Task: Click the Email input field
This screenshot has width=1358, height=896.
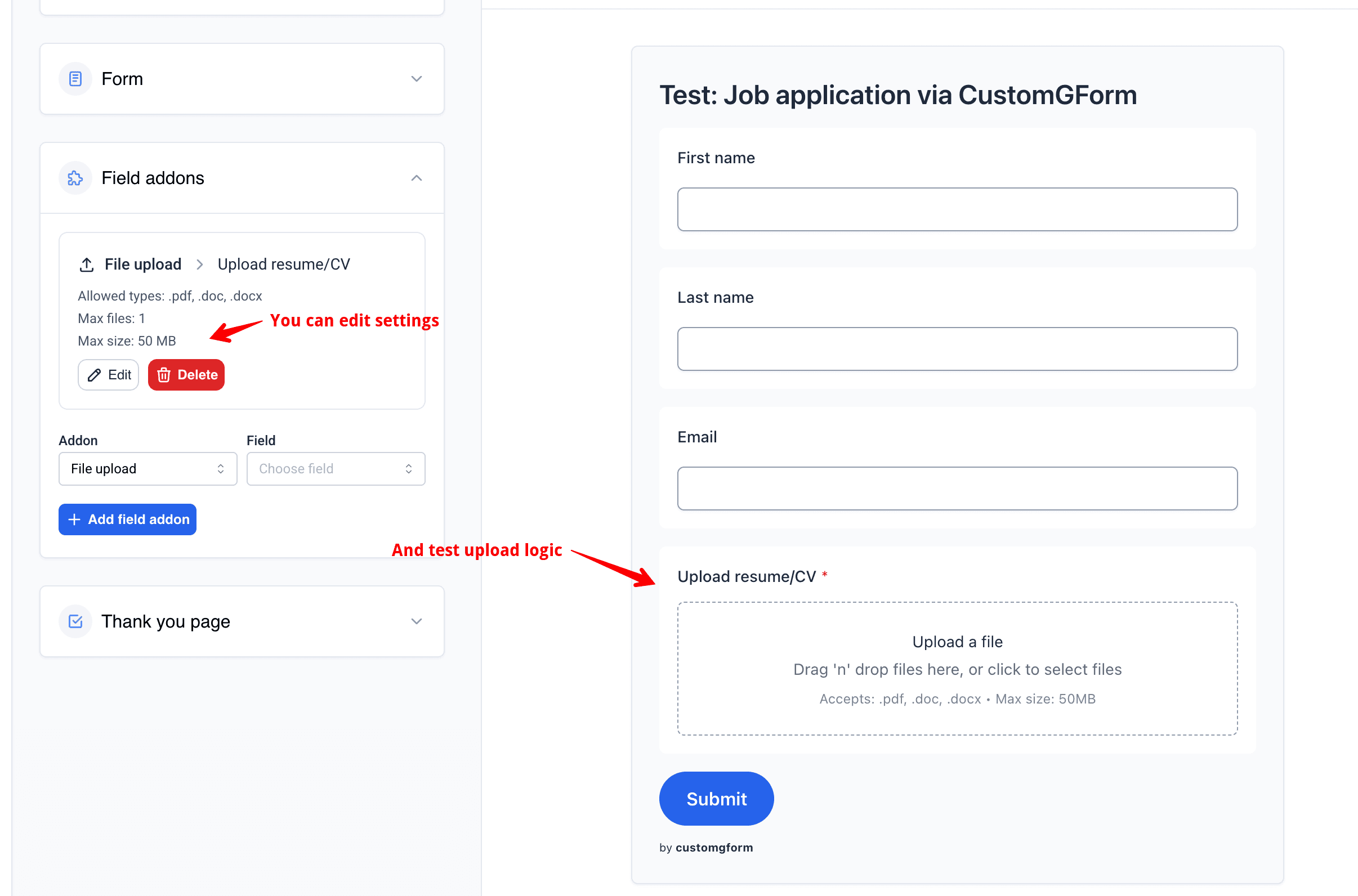Action: [957, 489]
